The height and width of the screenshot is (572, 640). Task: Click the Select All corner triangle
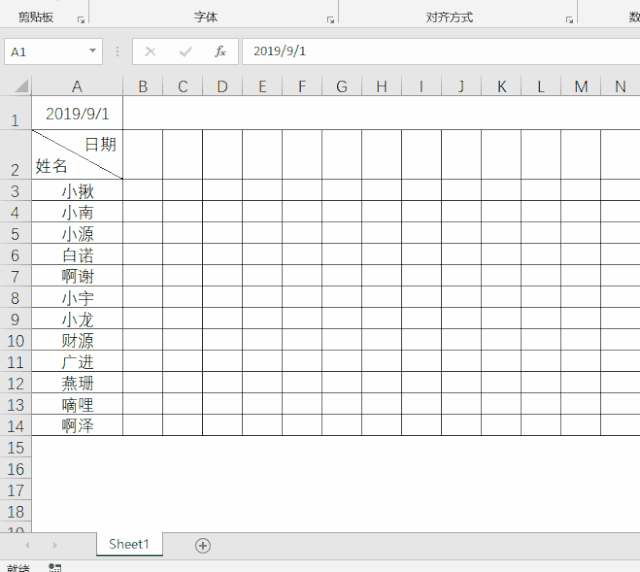point(21,86)
